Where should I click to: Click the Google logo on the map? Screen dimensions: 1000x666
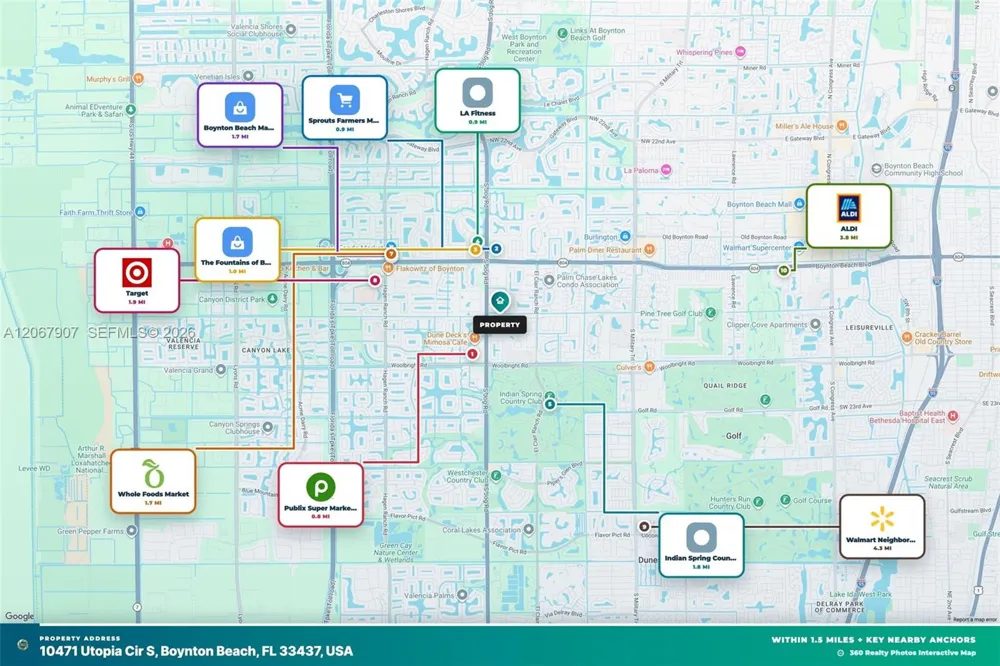click(20, 616)
